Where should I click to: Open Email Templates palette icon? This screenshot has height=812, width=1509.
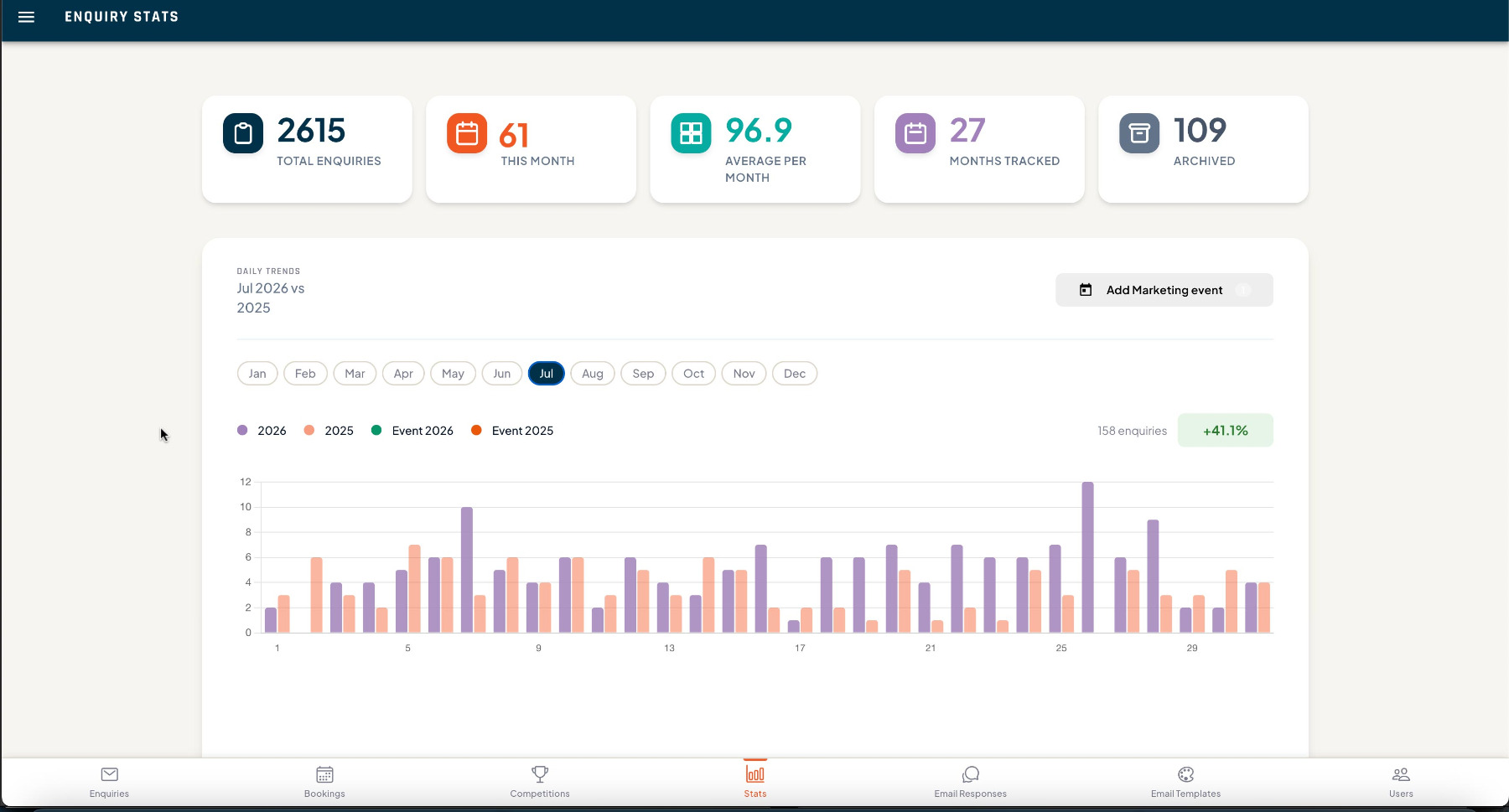point(1185,774)
